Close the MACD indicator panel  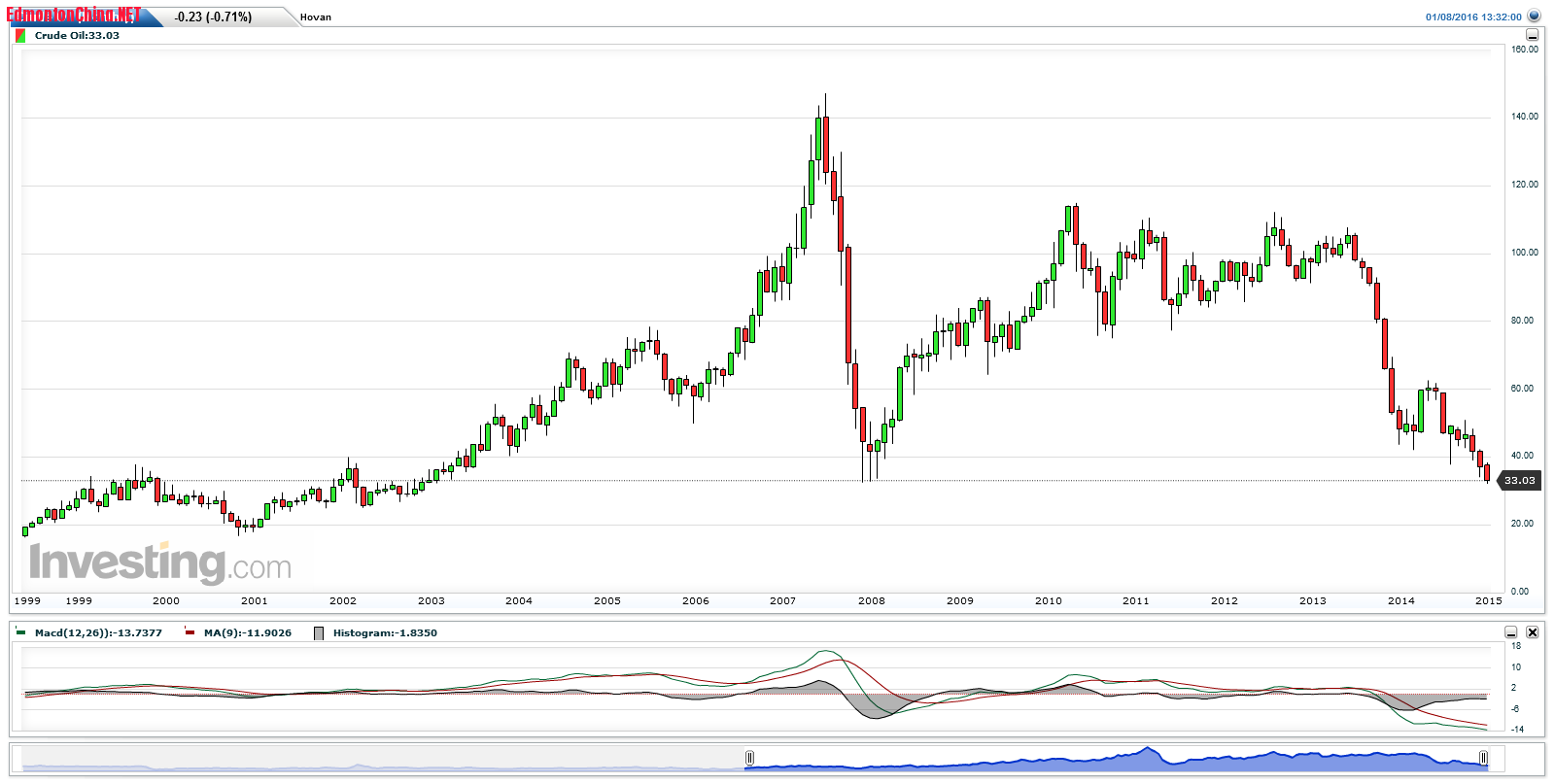click(1533, 632)
